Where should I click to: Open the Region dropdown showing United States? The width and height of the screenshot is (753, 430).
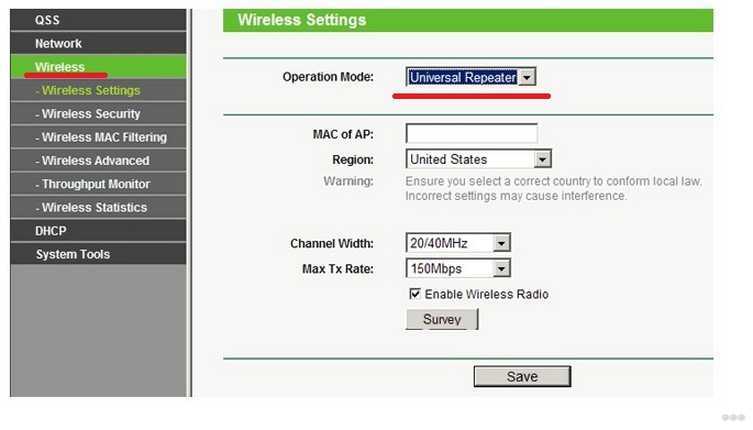tap(478, 159)
